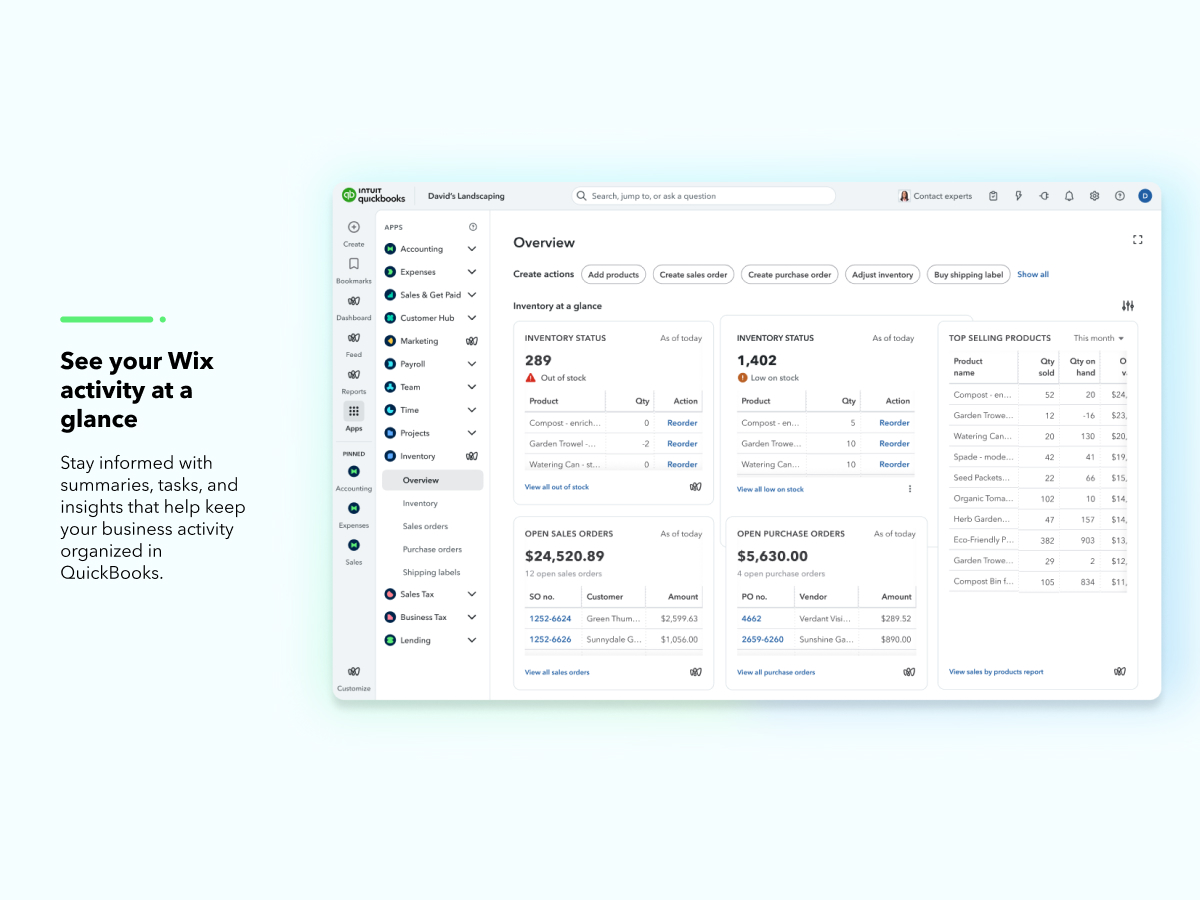Reorder Watering Can in Low on stock card
Image resolution: width=1200 pixels, height=900 pixels.
pos(894,464)
